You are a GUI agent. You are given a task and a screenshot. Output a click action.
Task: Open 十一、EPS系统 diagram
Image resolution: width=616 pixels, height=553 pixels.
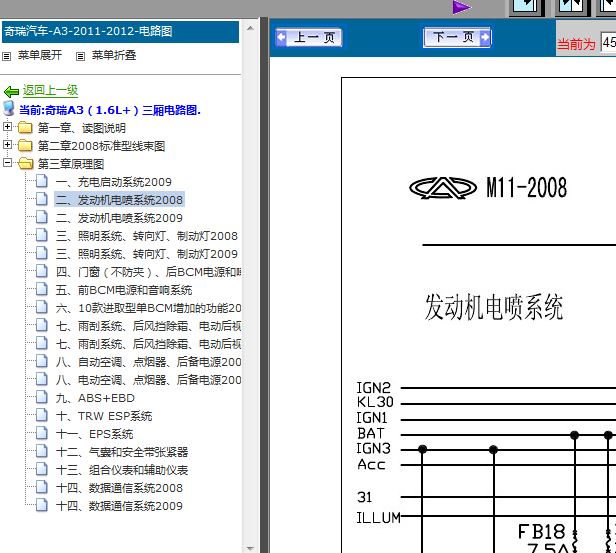[94, 434]
